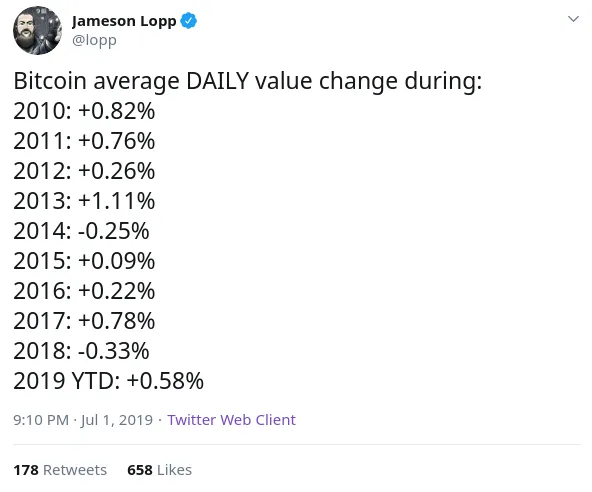592x492 pixels.
Task: Click the 2018: -0.33% line
Action: coord(81,350)
